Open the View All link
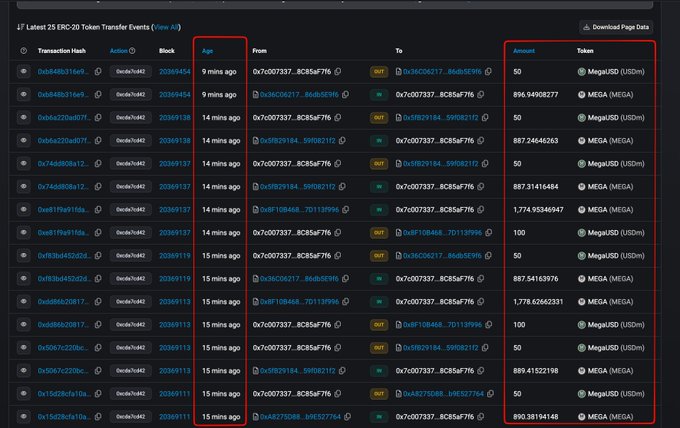680x428 pixels. 166,27
